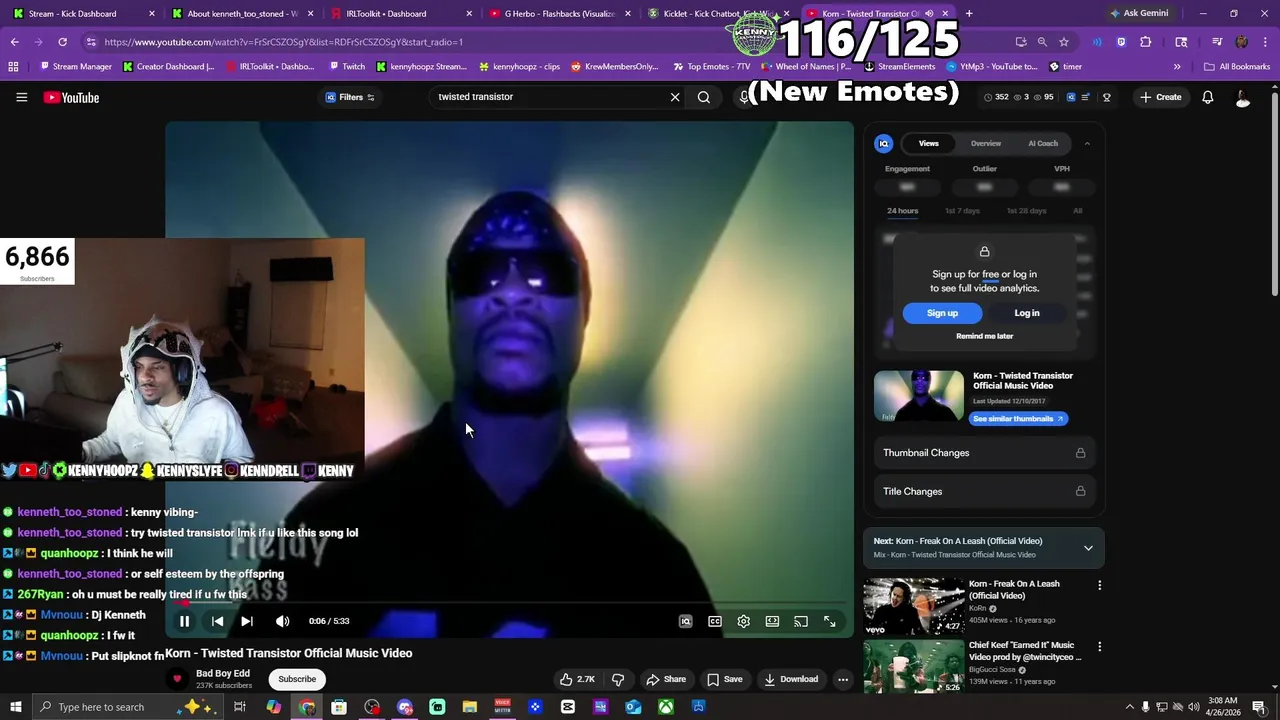
Task: Open options for Chief Keef Earned It video
Action: (1100, 647)
